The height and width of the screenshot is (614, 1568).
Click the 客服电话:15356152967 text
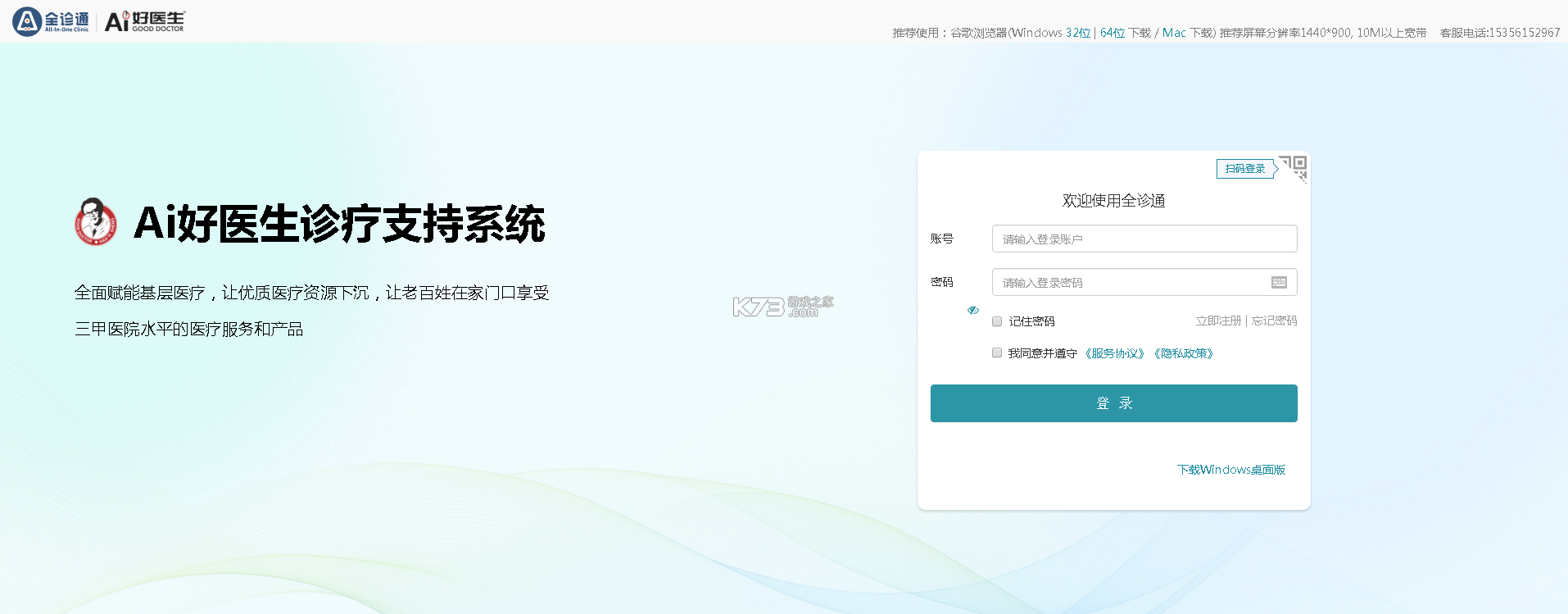coord(1500,33)
